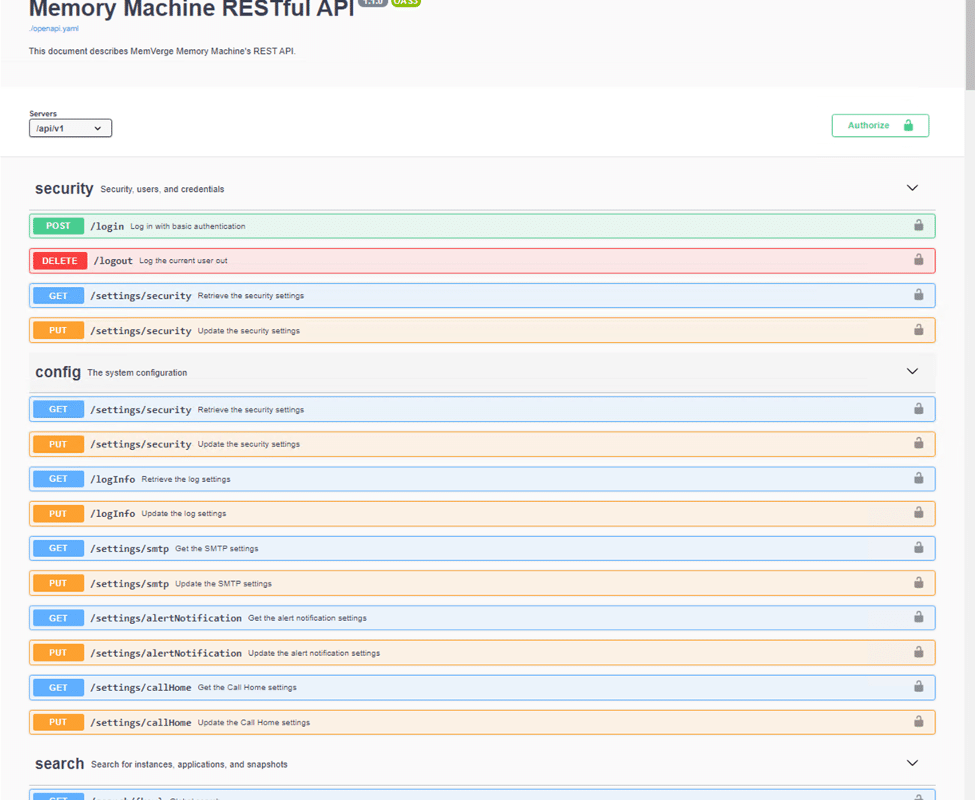Screen dimensions: 977x800
Task: Click lock icon on GET /settings/security under config section
Action: pos(918,408)
